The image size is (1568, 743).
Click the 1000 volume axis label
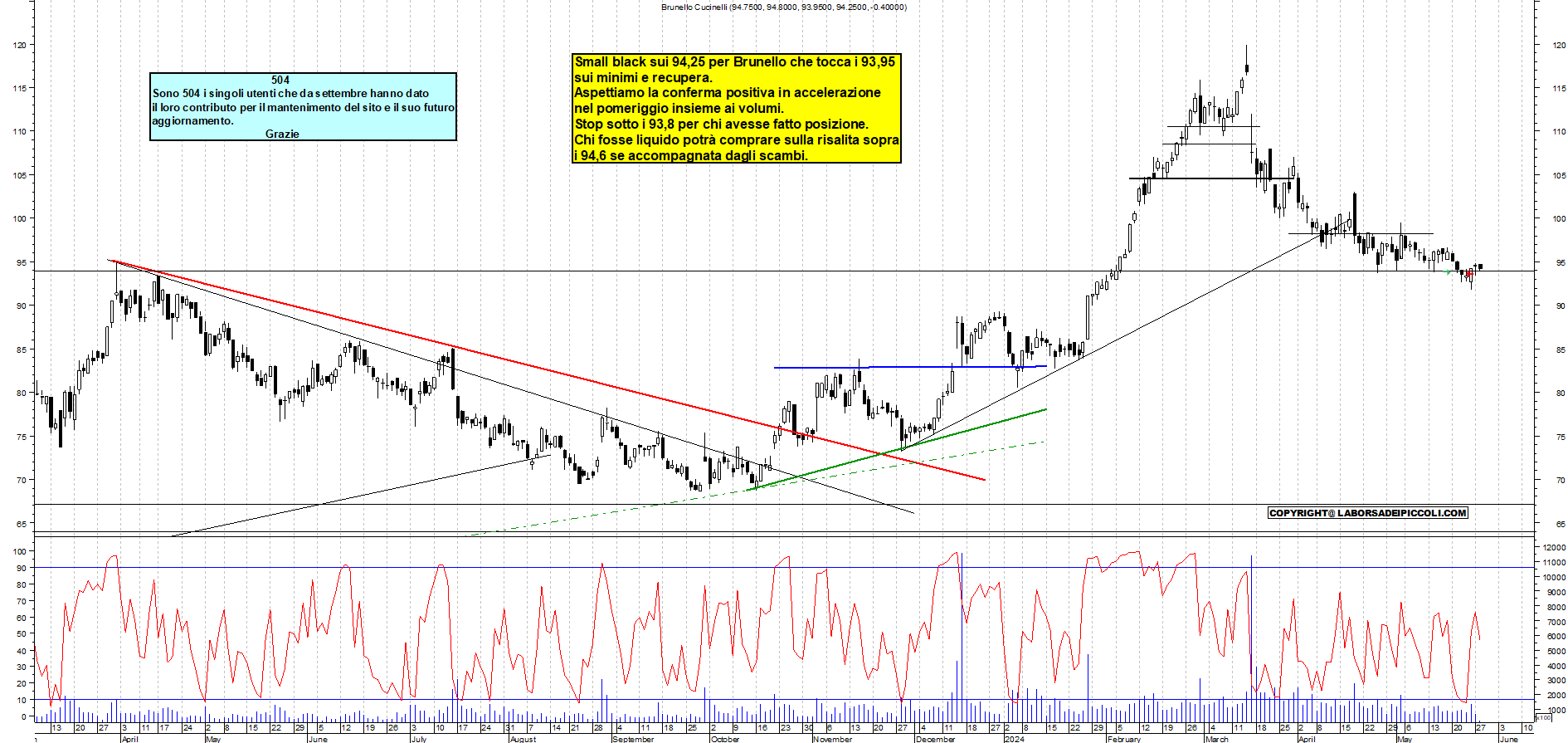[1556, 710]
